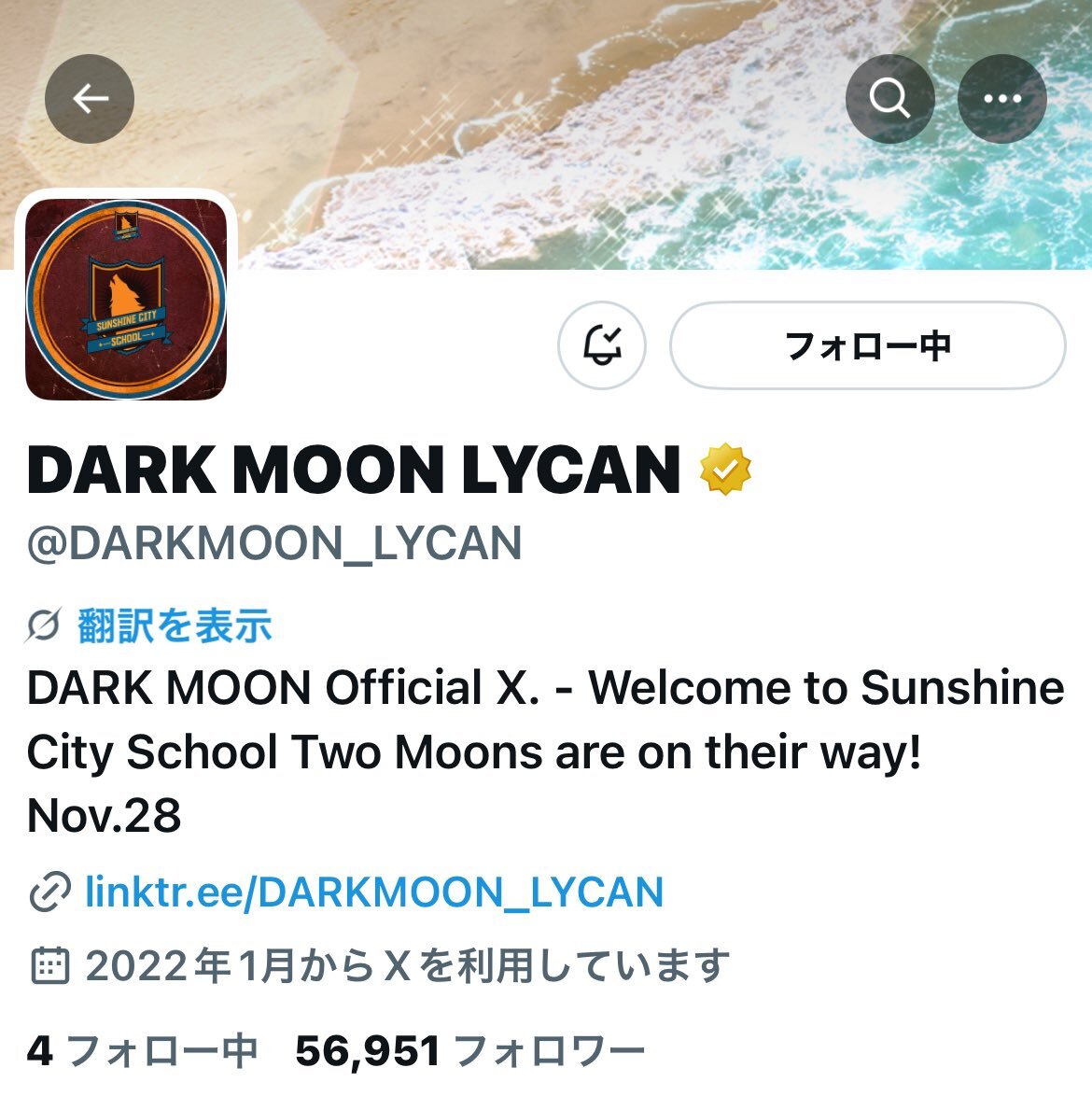1092x1110 pixels.
Task: Click the translate icon beside 翻訳を表示
Action: 44,625
